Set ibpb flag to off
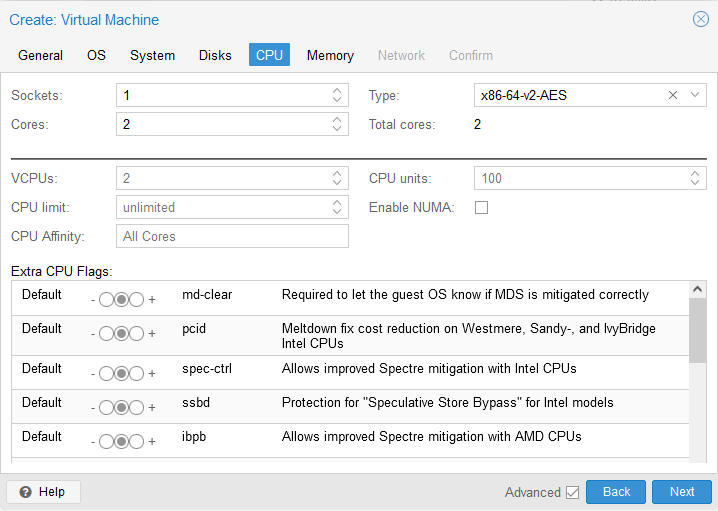Image resolution: width=718 pixels, height=511 pixels. click(x=106, y=441)
